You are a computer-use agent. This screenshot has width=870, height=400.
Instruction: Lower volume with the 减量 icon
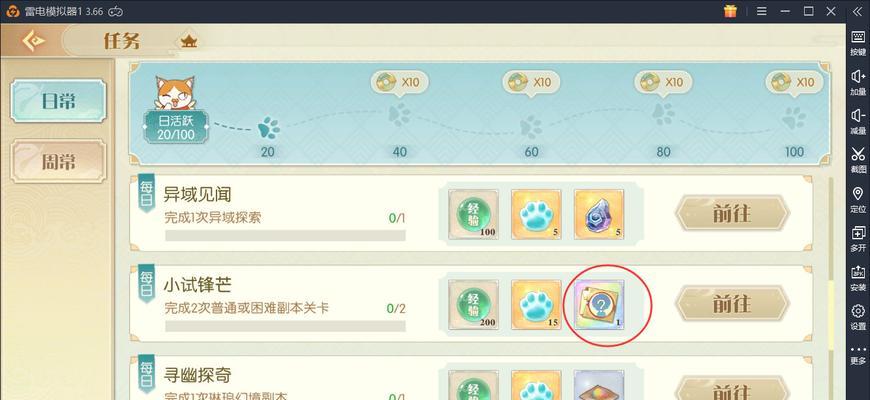click(x=858, y=121)
